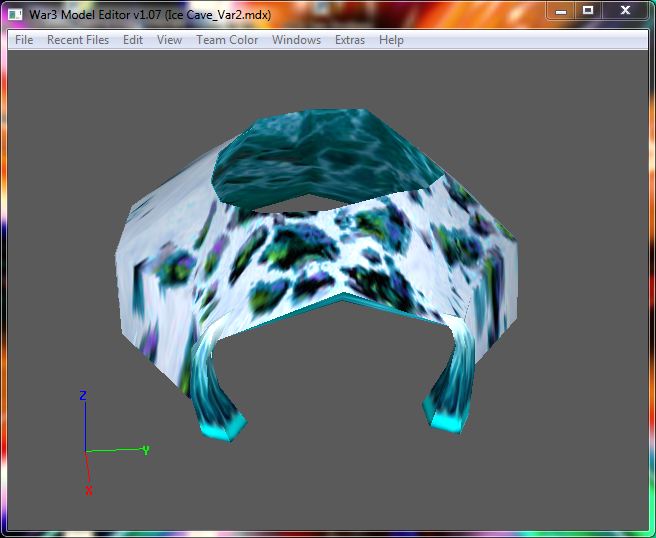Image resolution: width=656 pixels, height=538 pixels.
Task: Click the red X axis label
Action: click(x=89, y=491)
